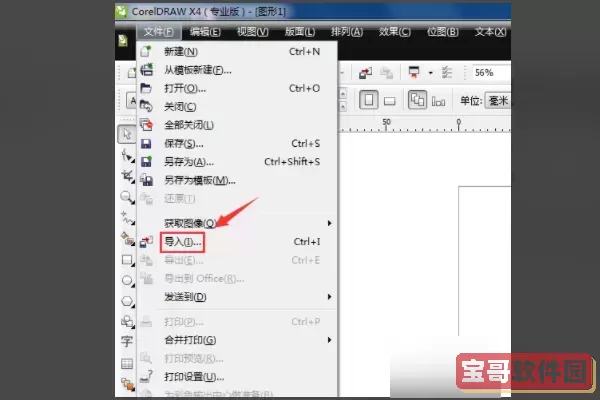600x400 pixels.
Task: Choose 导入(I)... menu entry
Action: (x=237, y=242)
